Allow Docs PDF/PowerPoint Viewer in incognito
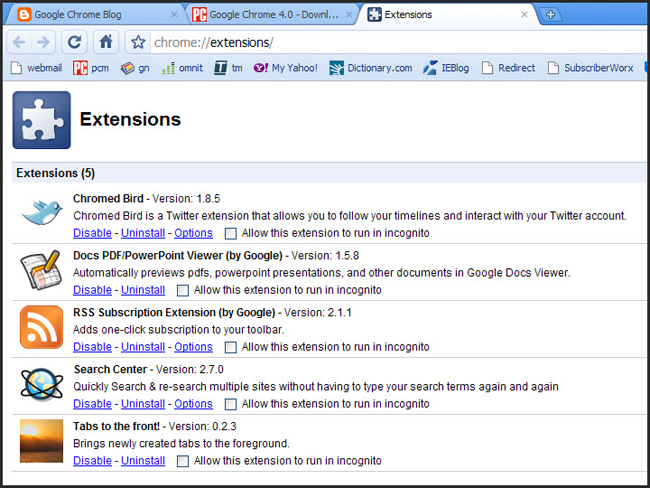The width and height of the screenshot is (650, 488). coord(183,291)
